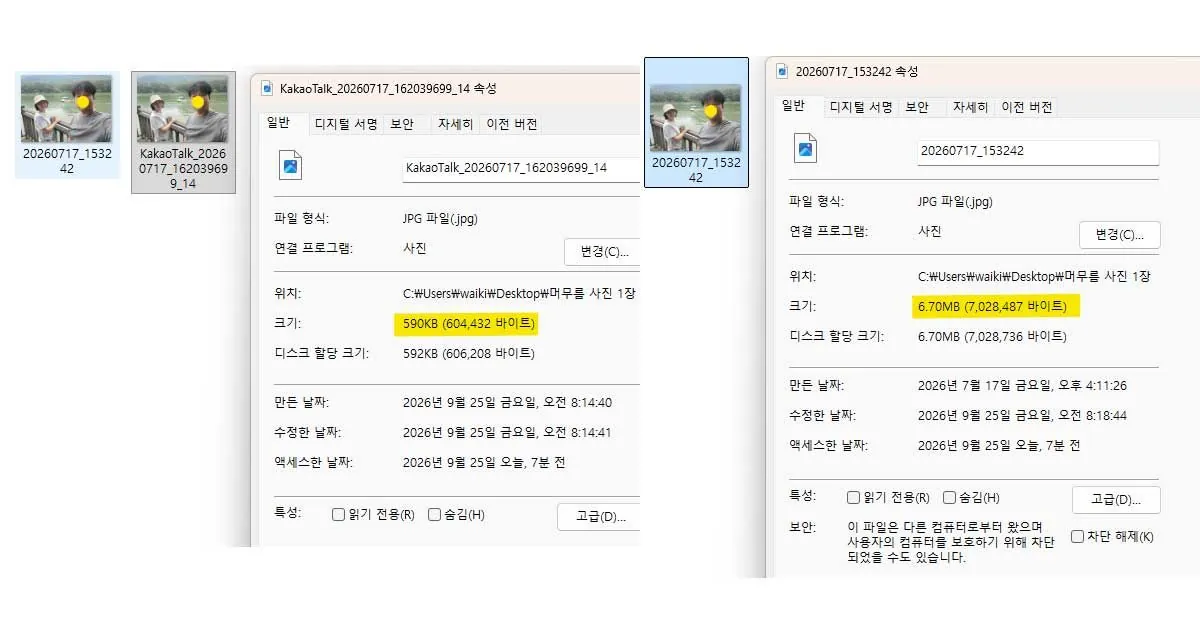Viewport: 1200px width, 630px height.
Task: Click the highlighted size 6.70MB (7,028,487 바이트)
Action: click(x=992, y=306)
